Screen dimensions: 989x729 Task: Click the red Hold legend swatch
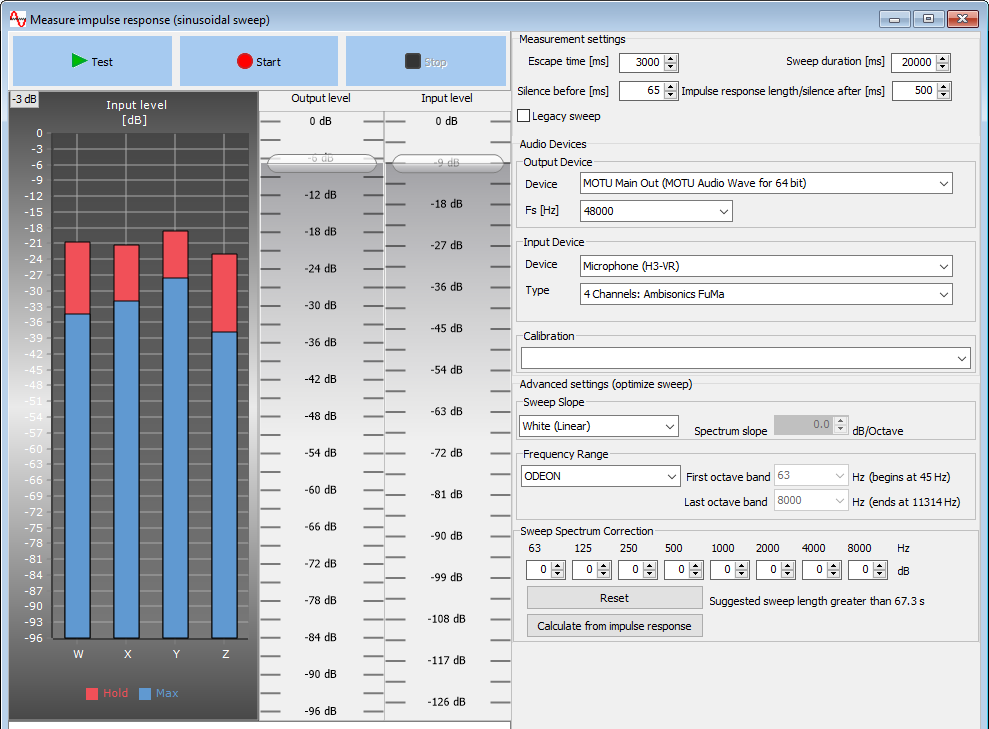point(92,694)
